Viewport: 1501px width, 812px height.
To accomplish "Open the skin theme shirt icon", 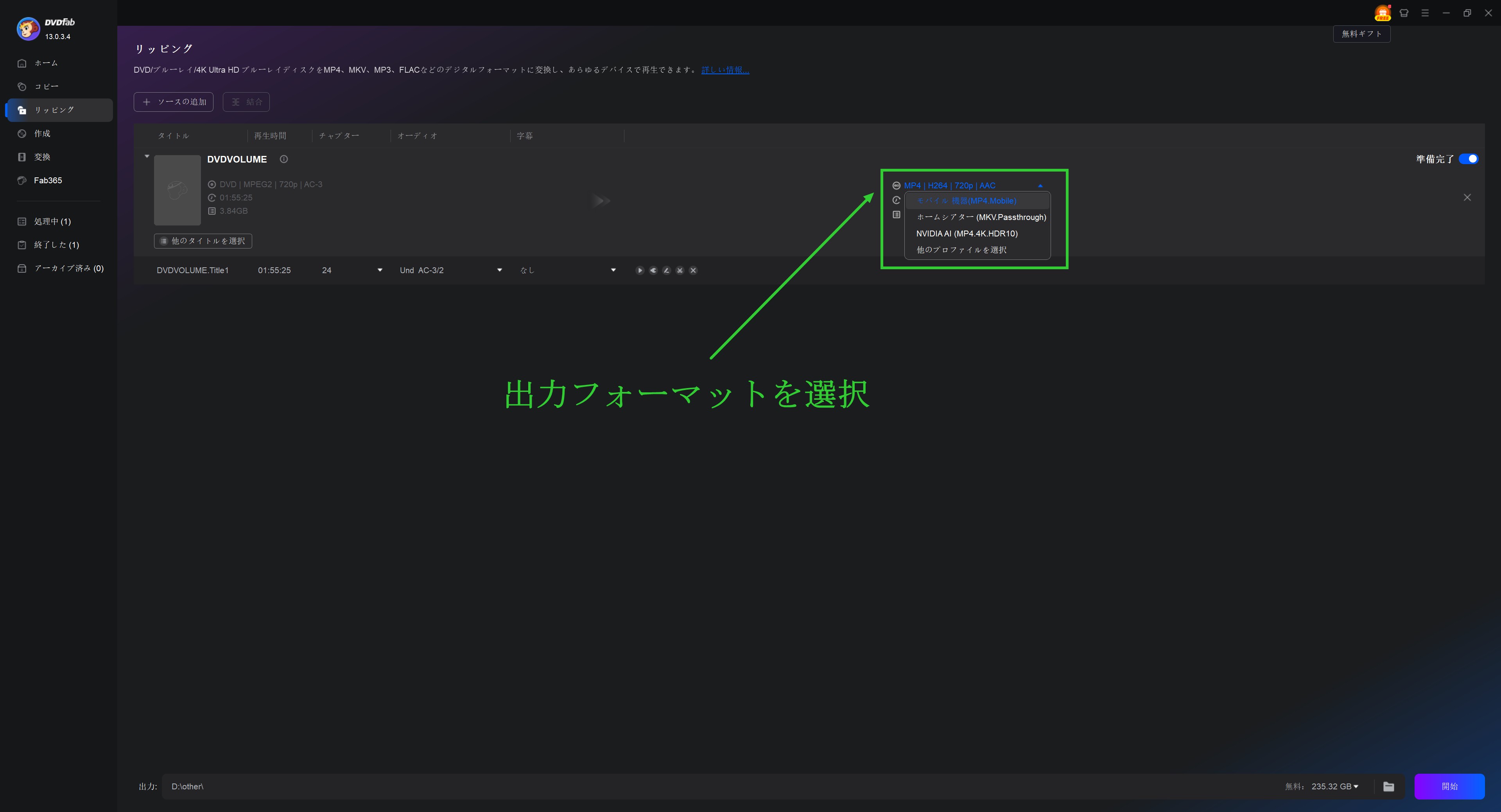I will [1404, 13].
